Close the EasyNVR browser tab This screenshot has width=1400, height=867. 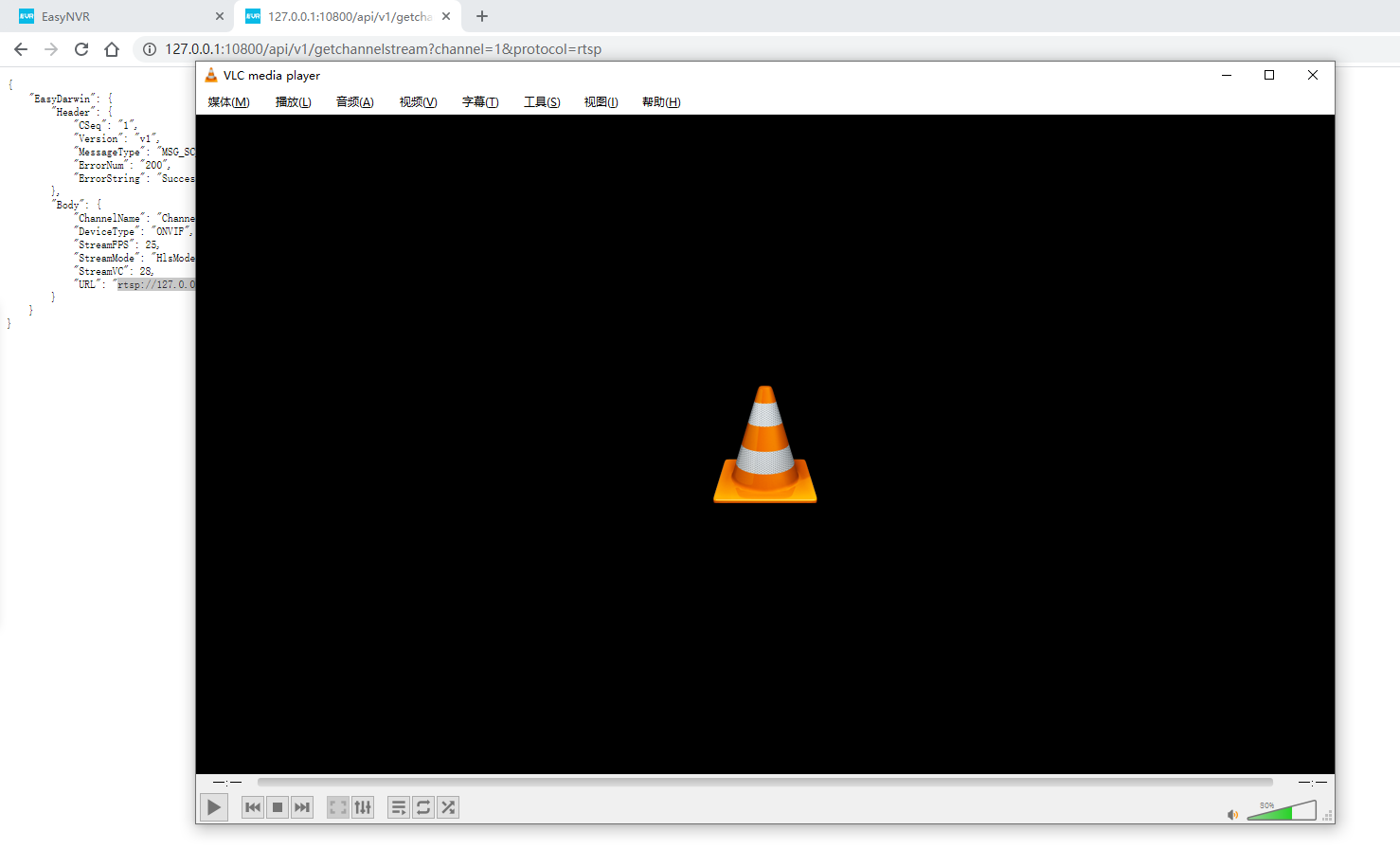point(220,16)
